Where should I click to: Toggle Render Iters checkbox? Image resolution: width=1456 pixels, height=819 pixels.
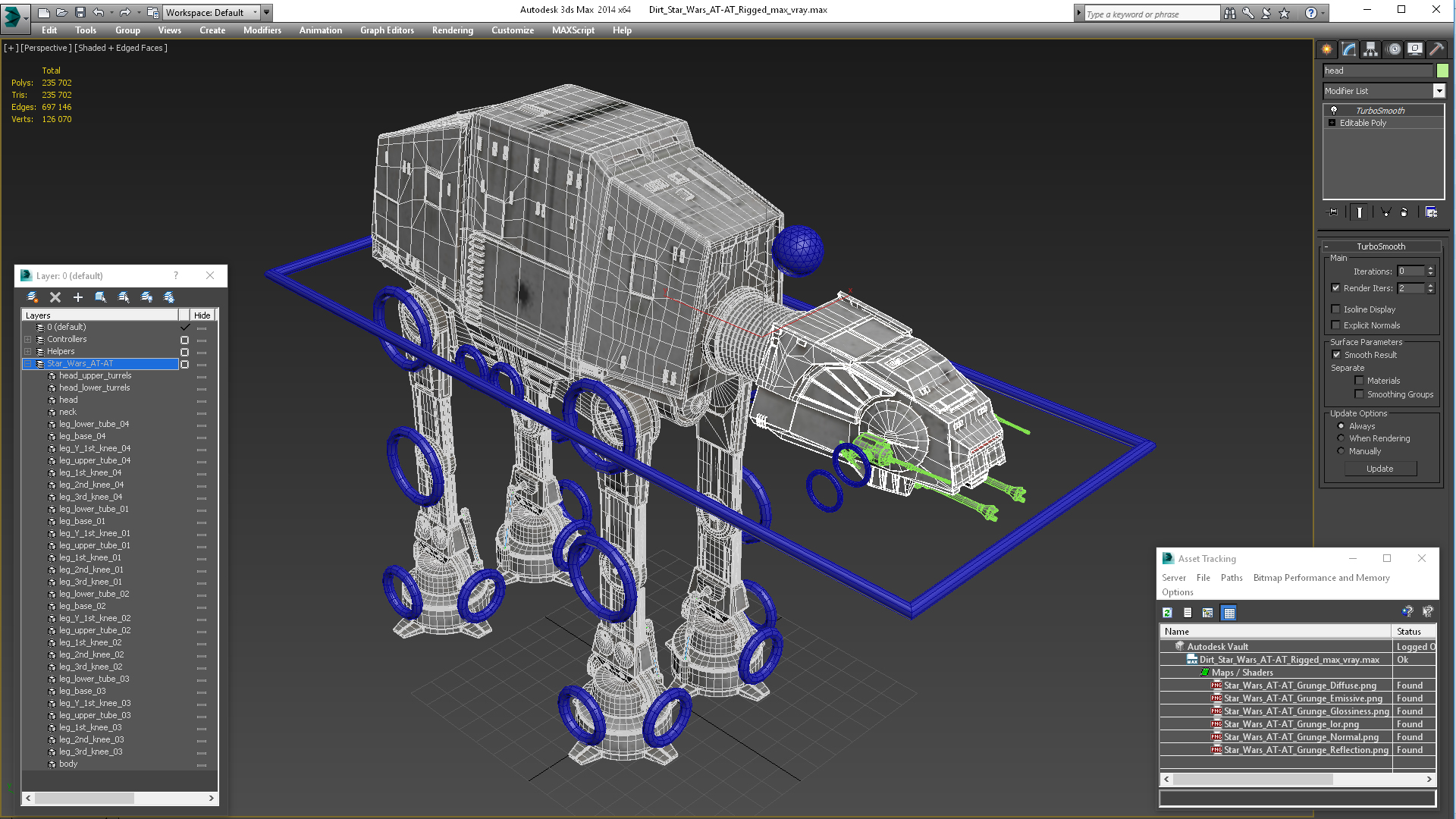tap(1336, 288)
